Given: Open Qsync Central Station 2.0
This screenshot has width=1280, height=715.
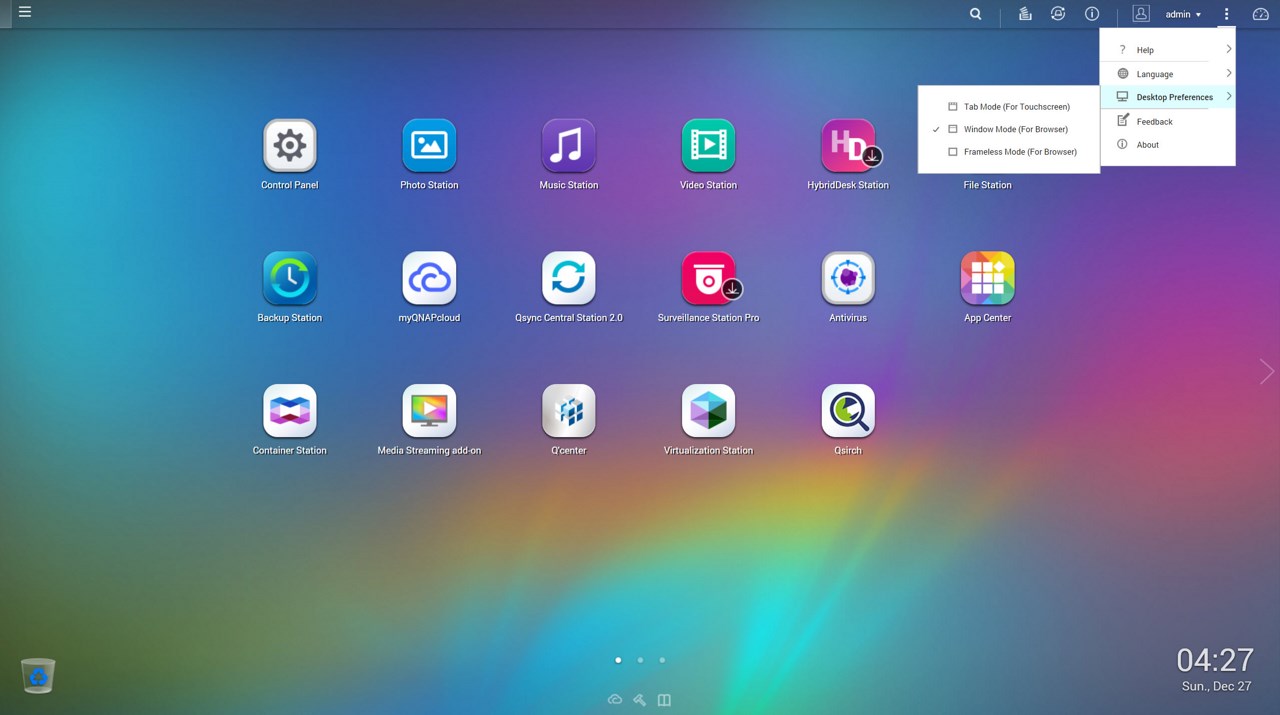Looking at the screenshot, I should [x=569, y=278].
